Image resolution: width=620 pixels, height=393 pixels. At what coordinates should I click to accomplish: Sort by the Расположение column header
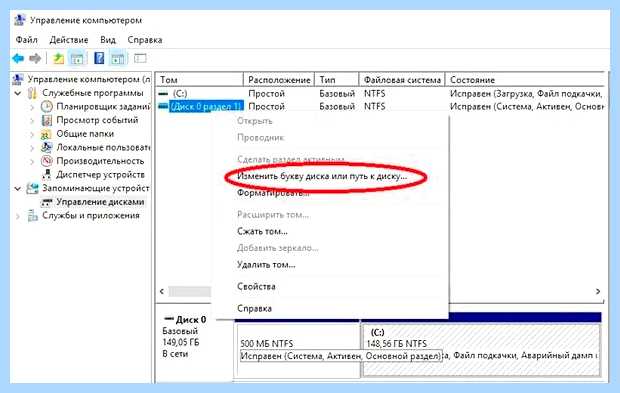pyautogui.click(x=279, y=79)
